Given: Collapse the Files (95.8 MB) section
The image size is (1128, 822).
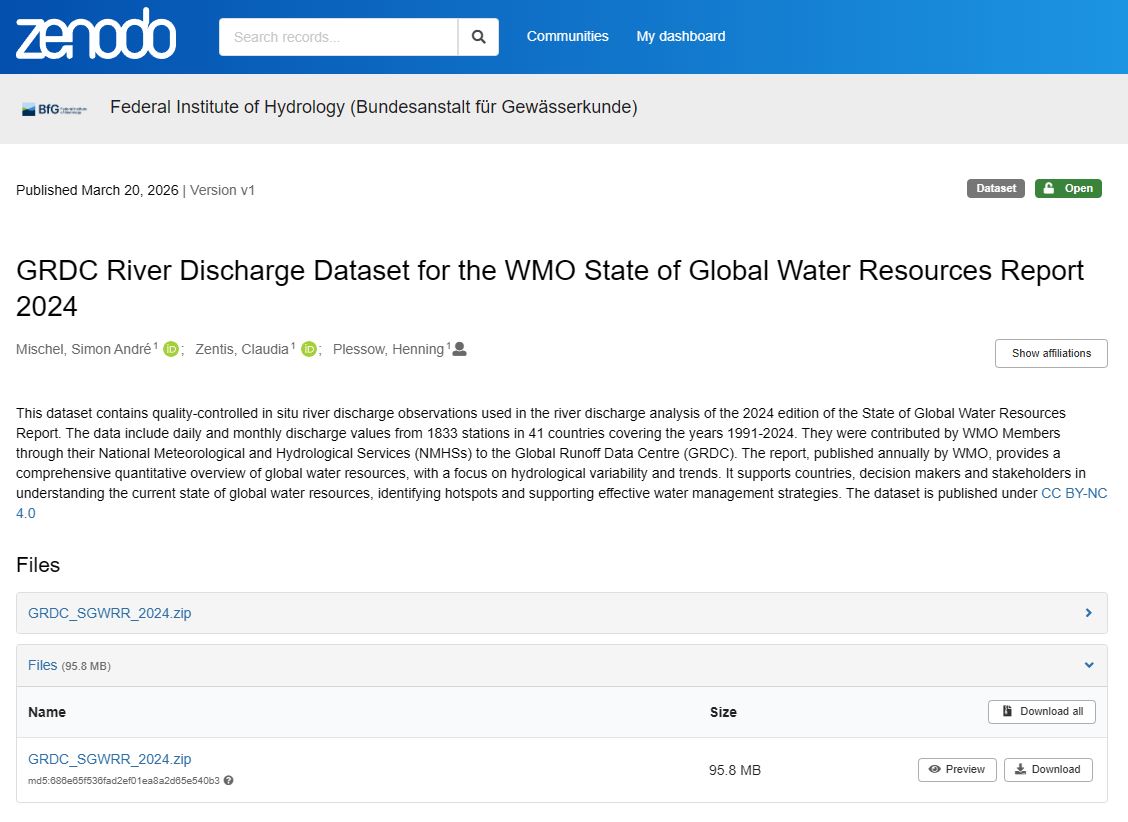Looking at the screenshot, I should pyautogui.click(x=1089, y=664).
